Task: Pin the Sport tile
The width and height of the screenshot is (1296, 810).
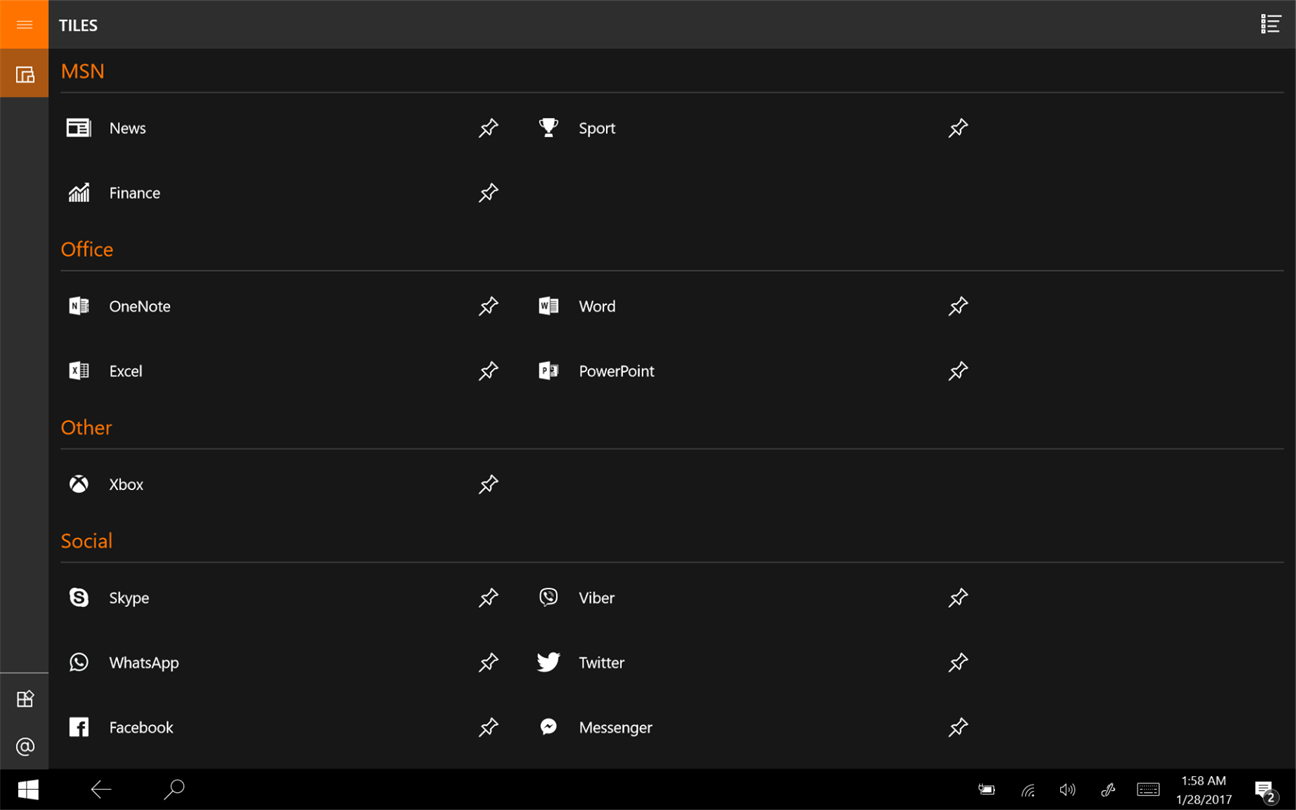Action: point(958,128)
